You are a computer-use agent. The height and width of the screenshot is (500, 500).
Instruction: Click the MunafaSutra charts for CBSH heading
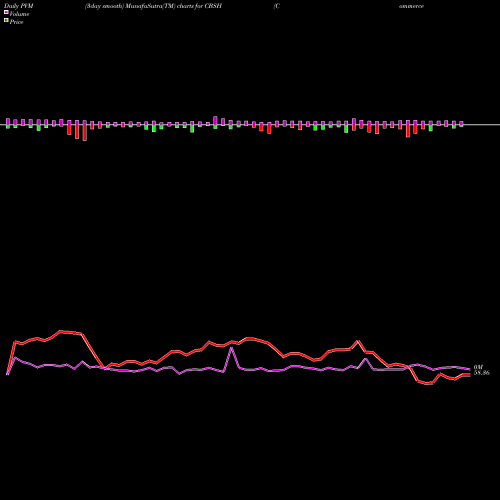tap(153, 6)
